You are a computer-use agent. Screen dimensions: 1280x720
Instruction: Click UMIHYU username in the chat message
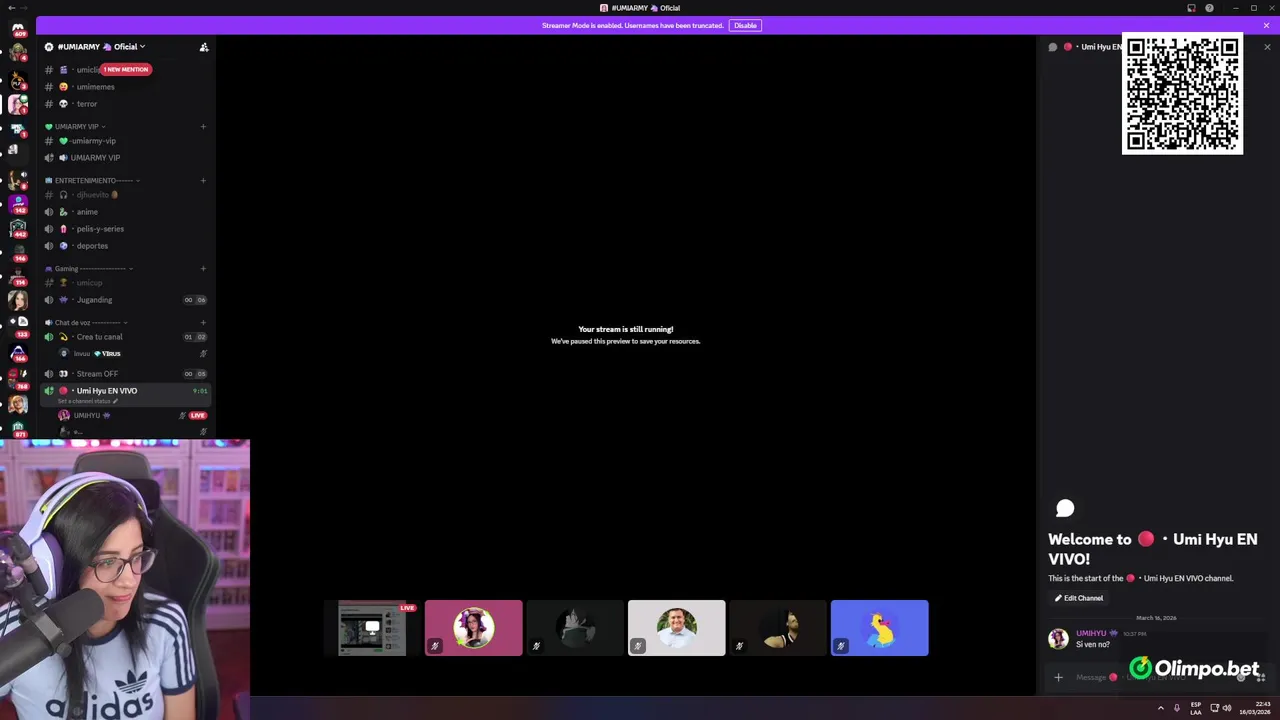[x=1091, y=633]
